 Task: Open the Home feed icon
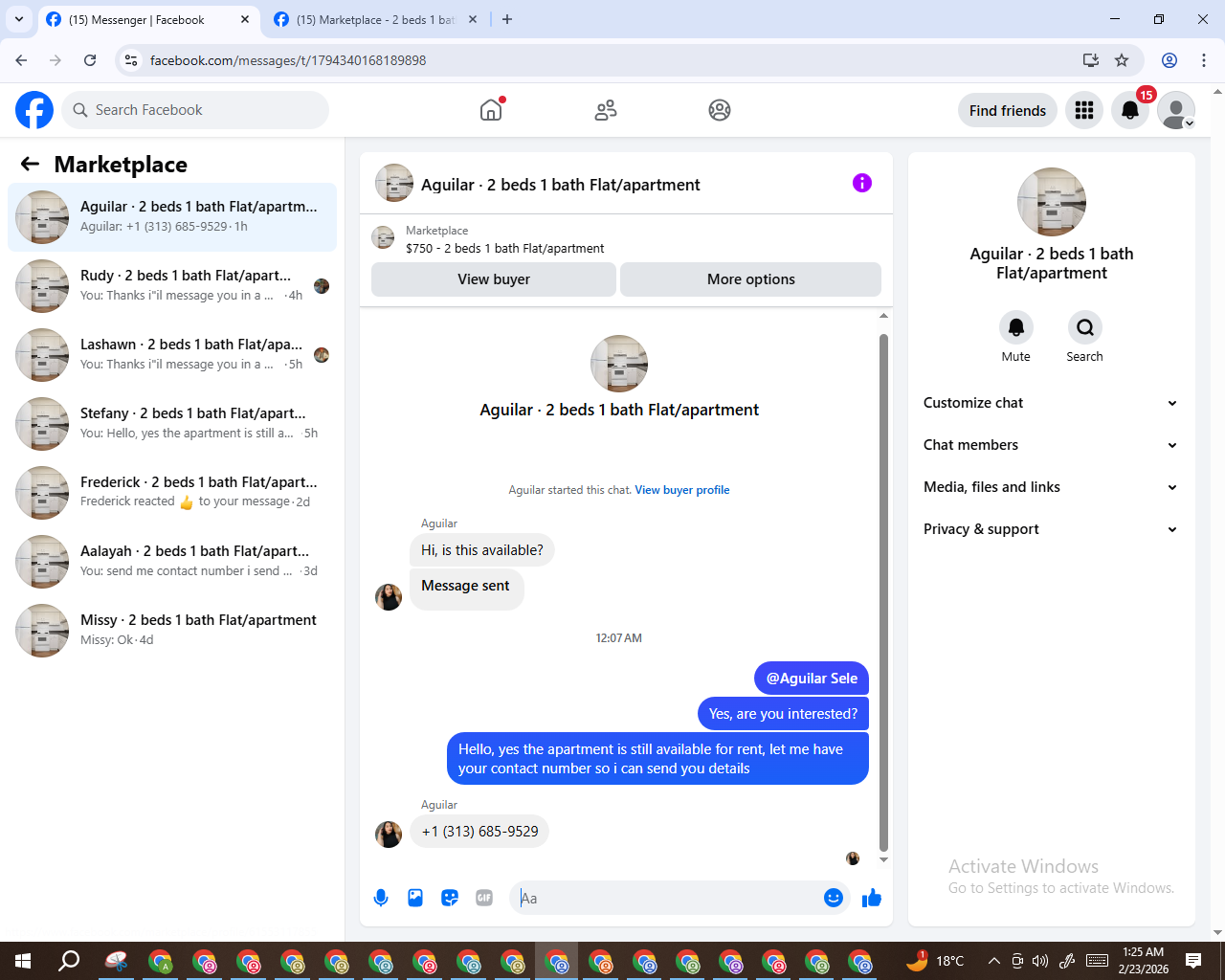point(491,110)
